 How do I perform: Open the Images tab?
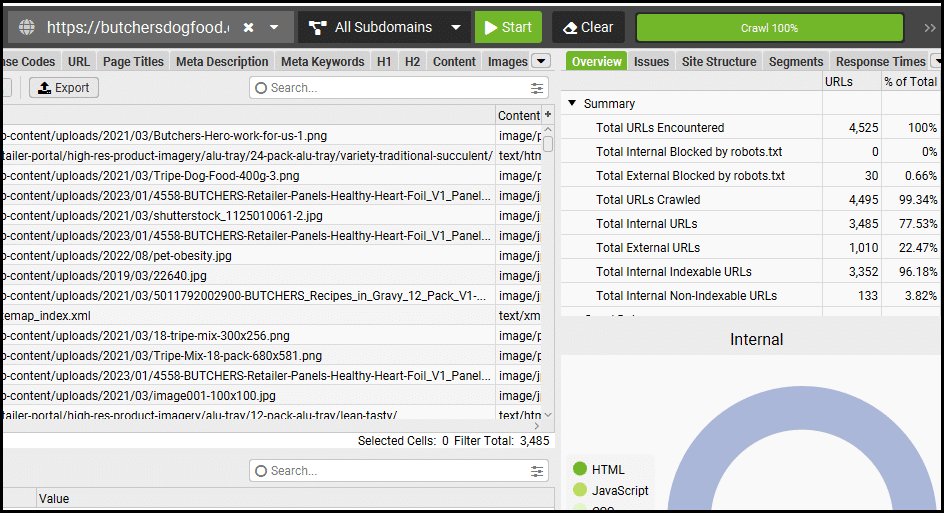pos(508,61)
